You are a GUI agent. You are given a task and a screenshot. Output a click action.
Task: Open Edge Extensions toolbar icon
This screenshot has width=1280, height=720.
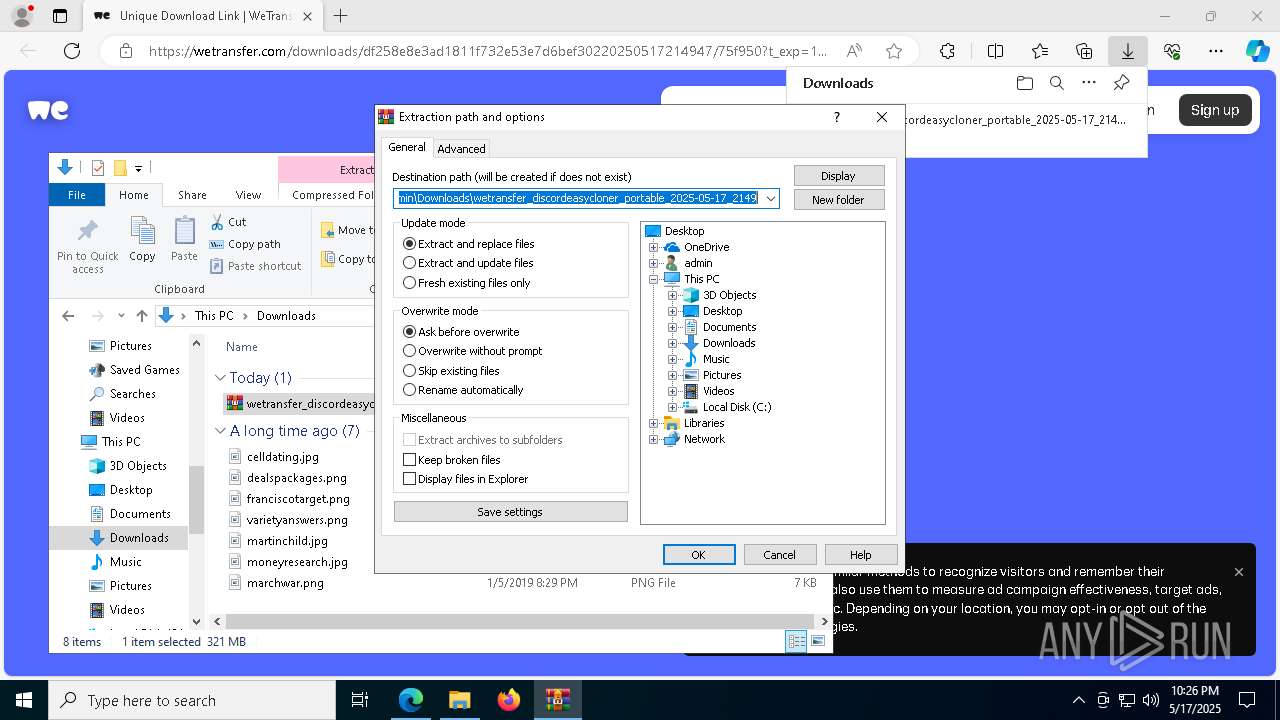point(947,51)
